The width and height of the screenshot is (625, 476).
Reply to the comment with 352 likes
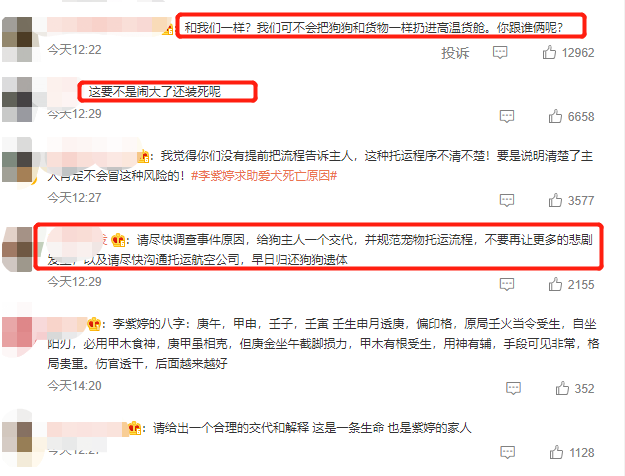(x=513, y=388)
